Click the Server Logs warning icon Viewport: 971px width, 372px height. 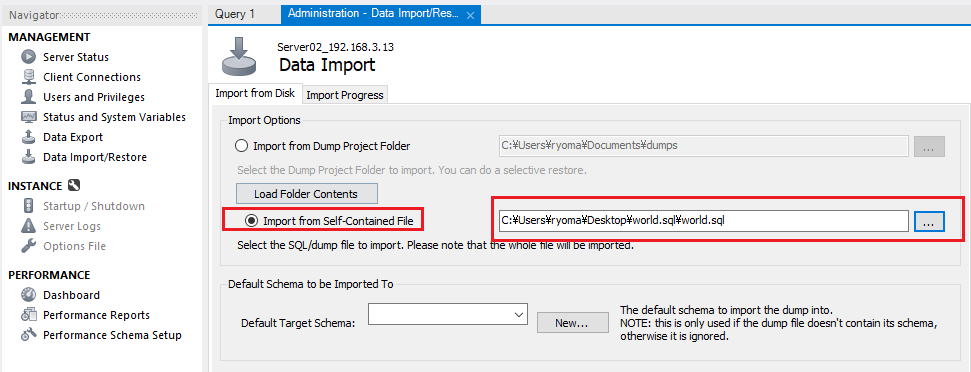pyautogui.click(x=28, y=226)
